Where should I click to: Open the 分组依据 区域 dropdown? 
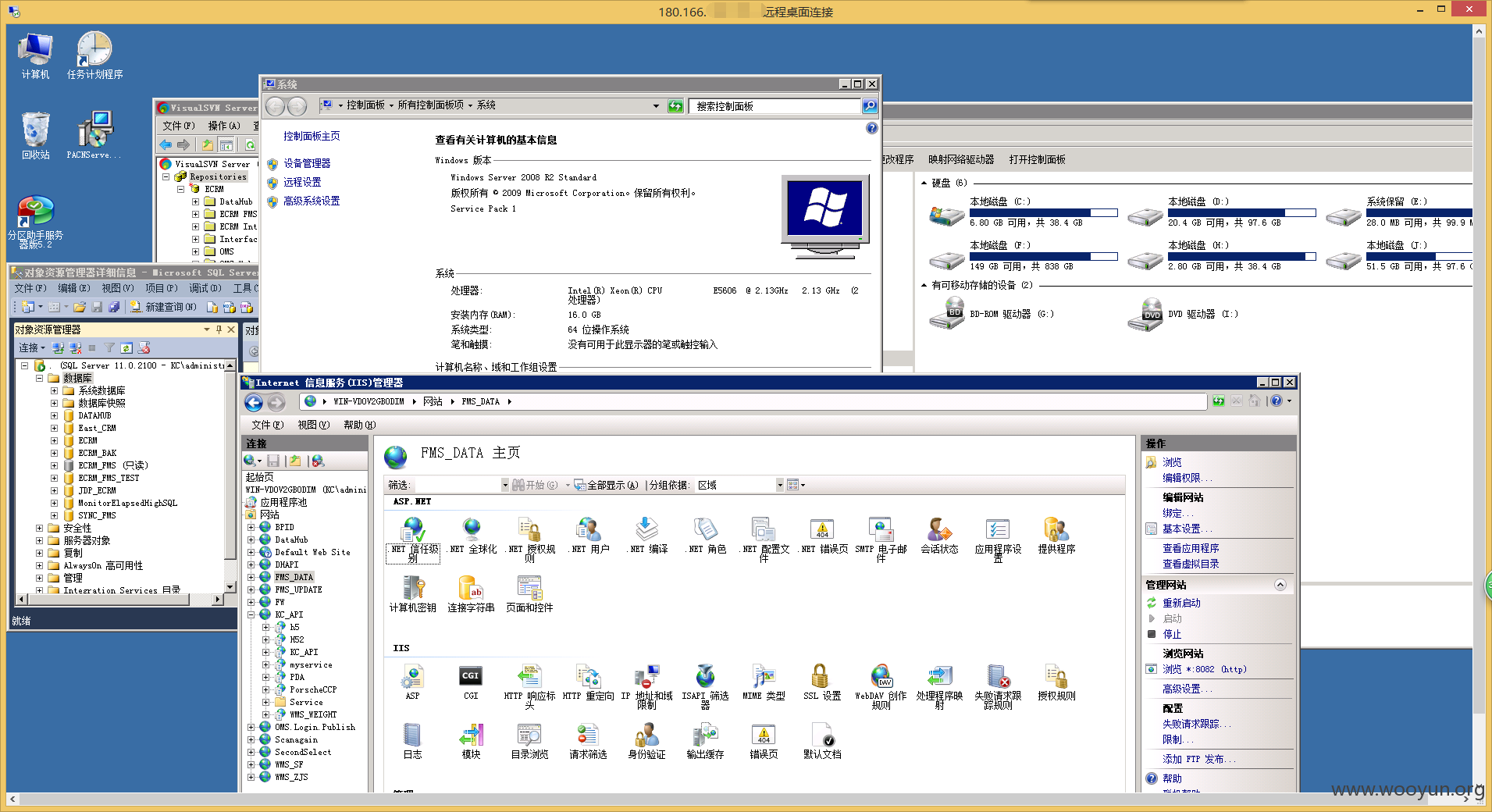(779, 485)
